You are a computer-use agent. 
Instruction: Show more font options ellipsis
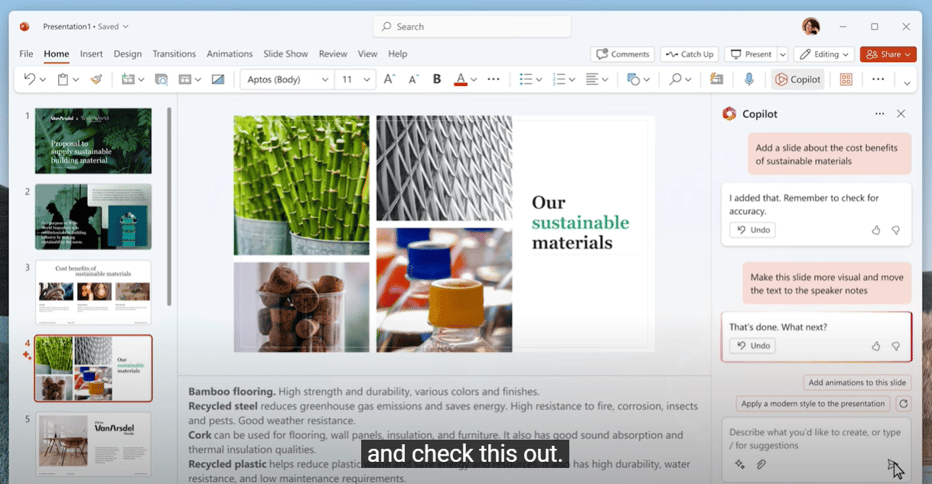493,79
